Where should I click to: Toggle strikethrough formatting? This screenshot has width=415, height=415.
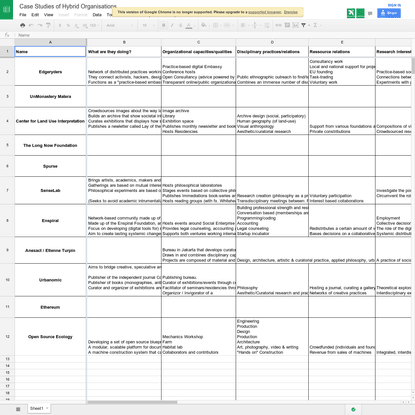click(x=180, y=25)
